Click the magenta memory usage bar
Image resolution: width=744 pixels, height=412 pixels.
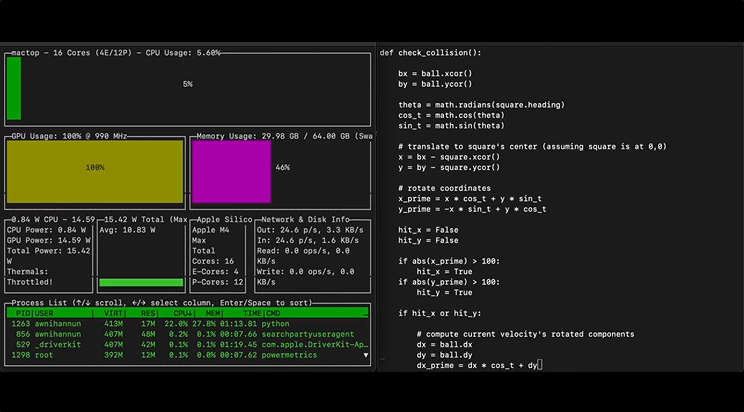[232, 171]
